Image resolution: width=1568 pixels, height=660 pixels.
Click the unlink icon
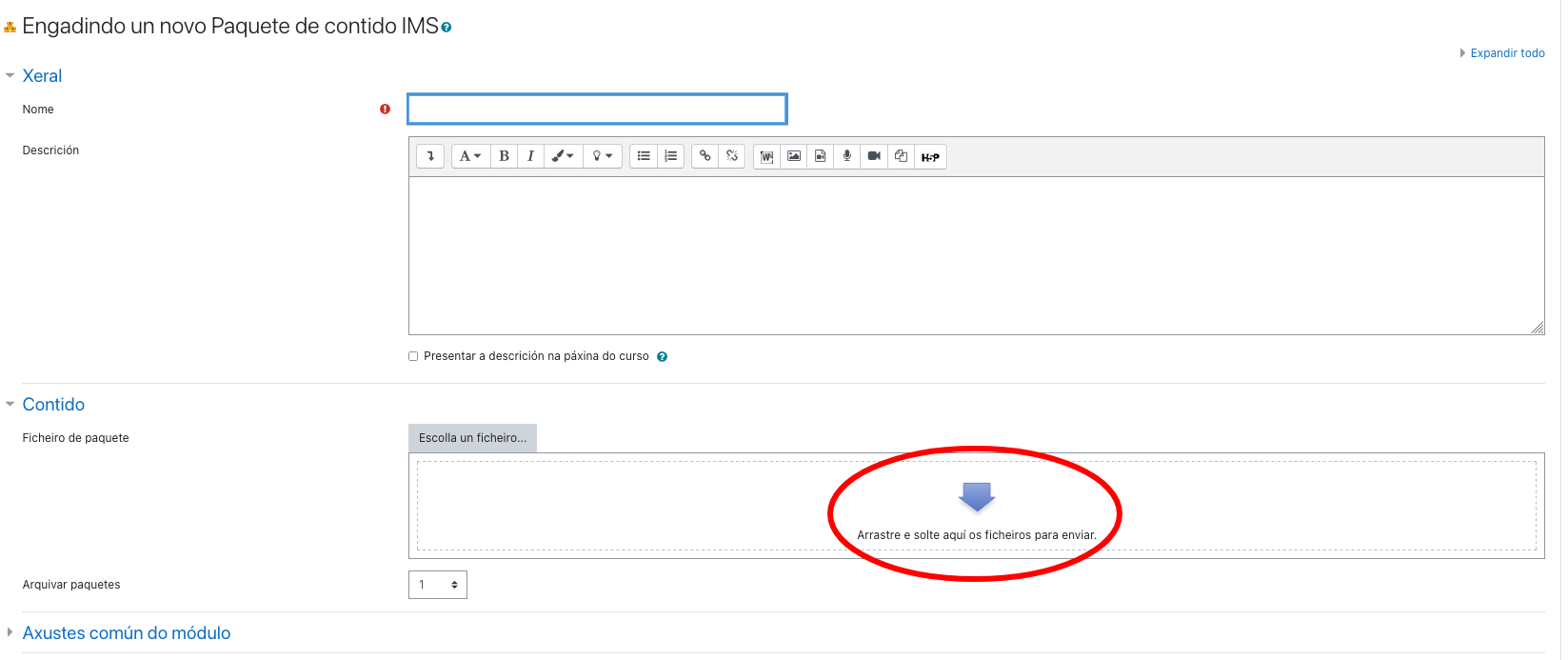(x=731, y=156)
